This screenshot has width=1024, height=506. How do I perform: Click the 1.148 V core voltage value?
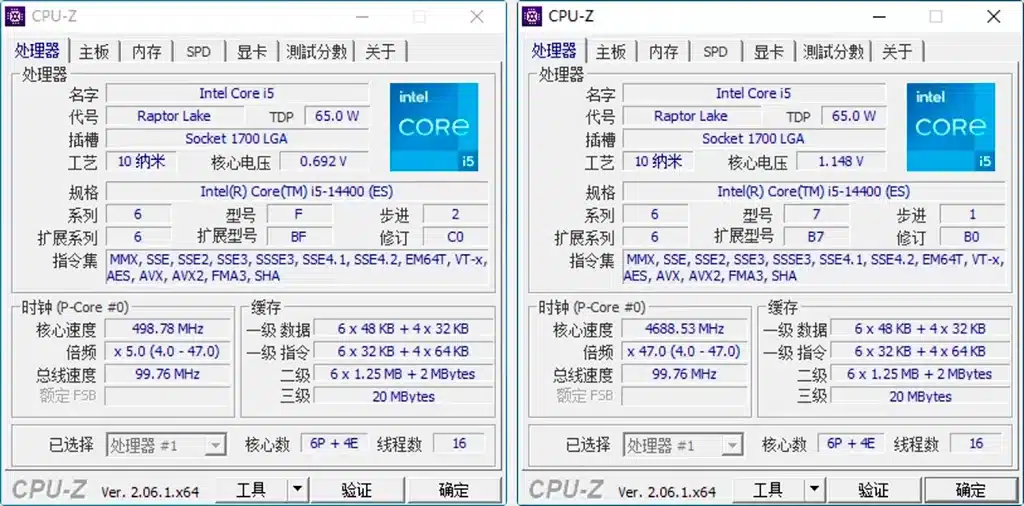click(840, 161)
